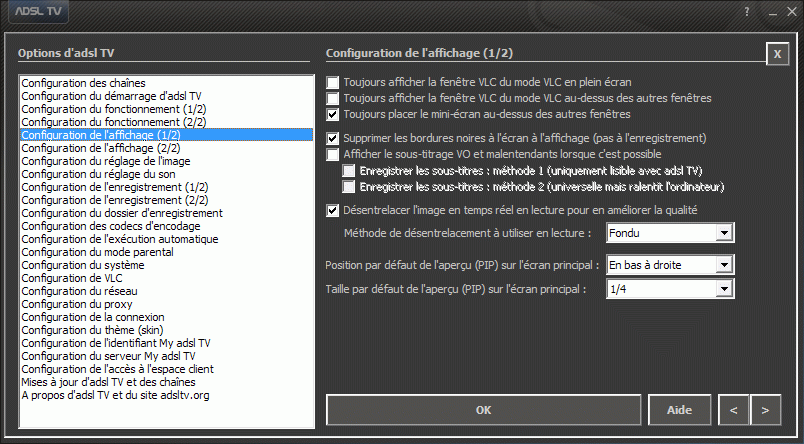Enable Afficher le sous-titrage VO checkbox
Screen dimensions: 804x444
pos(333,154)
